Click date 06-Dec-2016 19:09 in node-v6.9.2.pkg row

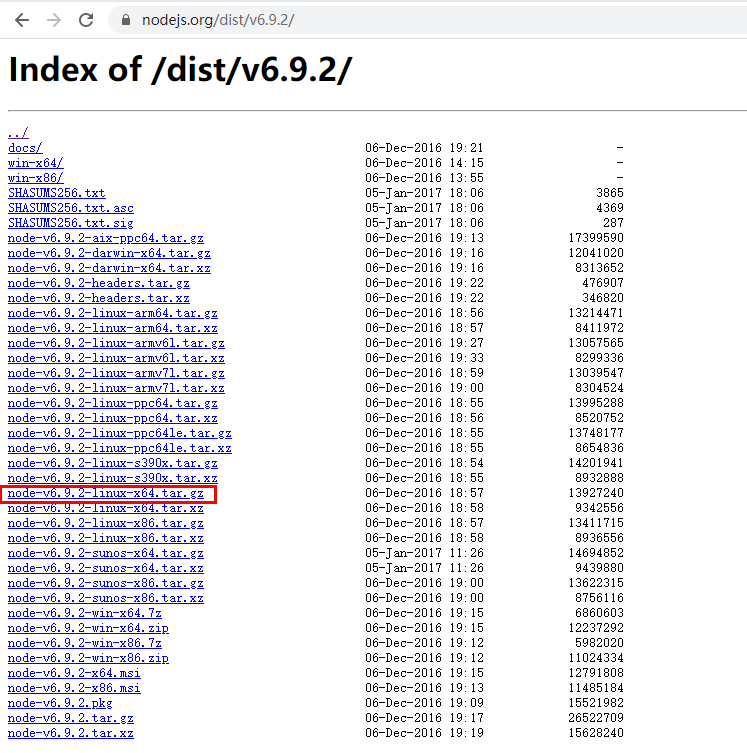tap(424, 703)
